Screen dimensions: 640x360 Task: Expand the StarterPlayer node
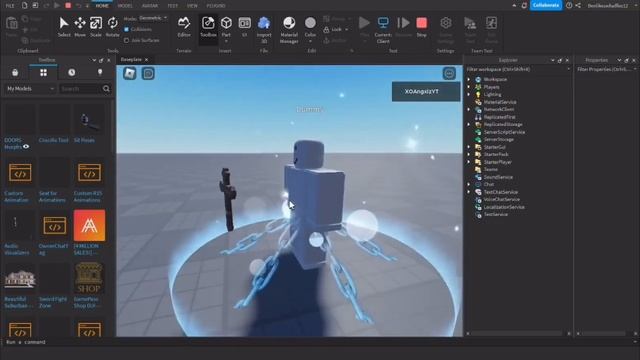tap(469, 162)
